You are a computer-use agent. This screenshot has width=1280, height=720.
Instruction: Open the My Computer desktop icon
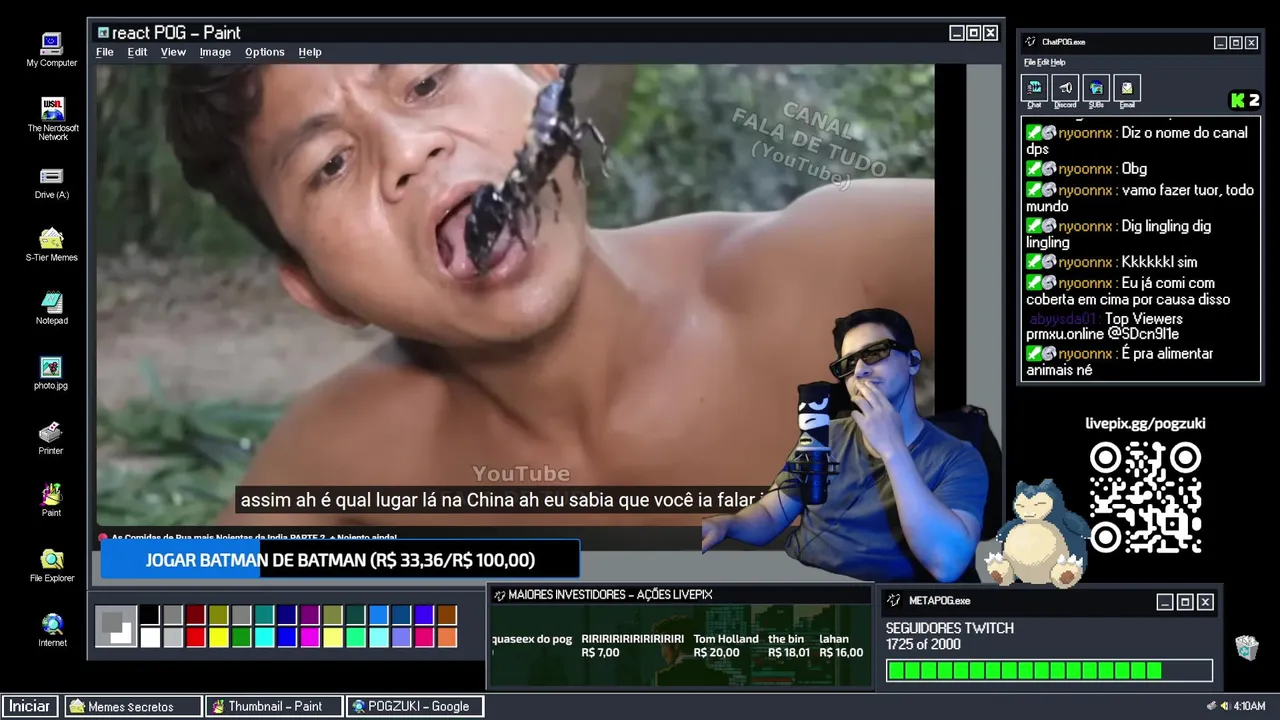coord(51,49)
